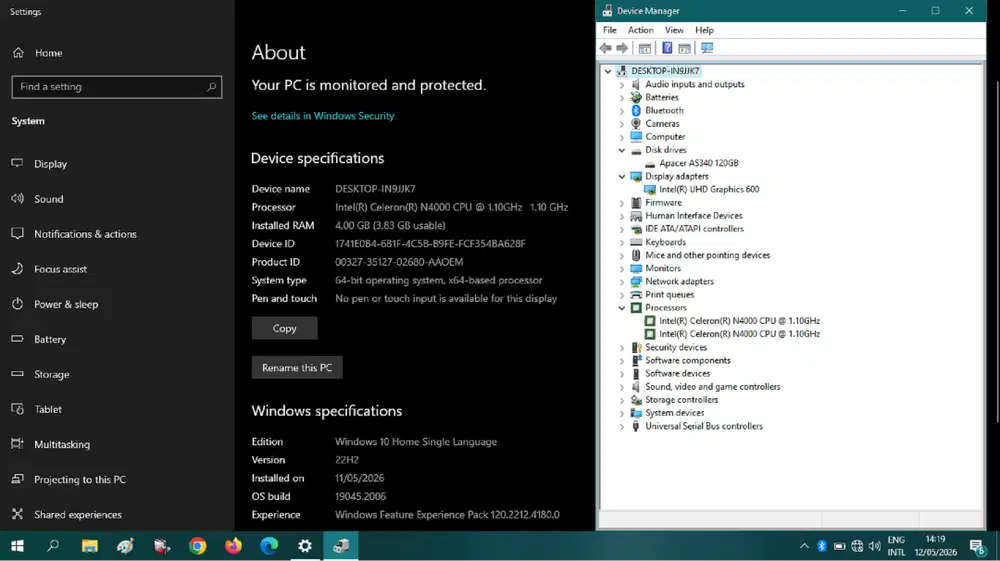
Task: Show hidden system tray icons chevron
Action: pyautogui.click(x=804, y=546)
